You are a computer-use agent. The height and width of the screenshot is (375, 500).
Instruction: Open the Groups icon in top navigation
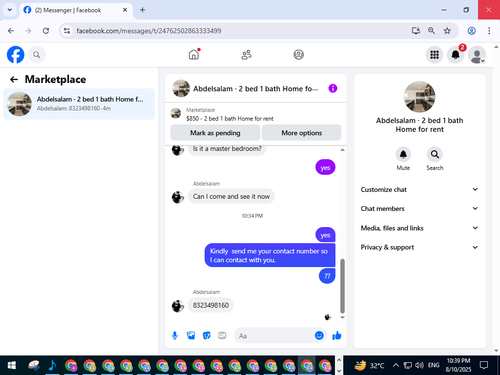298,55
